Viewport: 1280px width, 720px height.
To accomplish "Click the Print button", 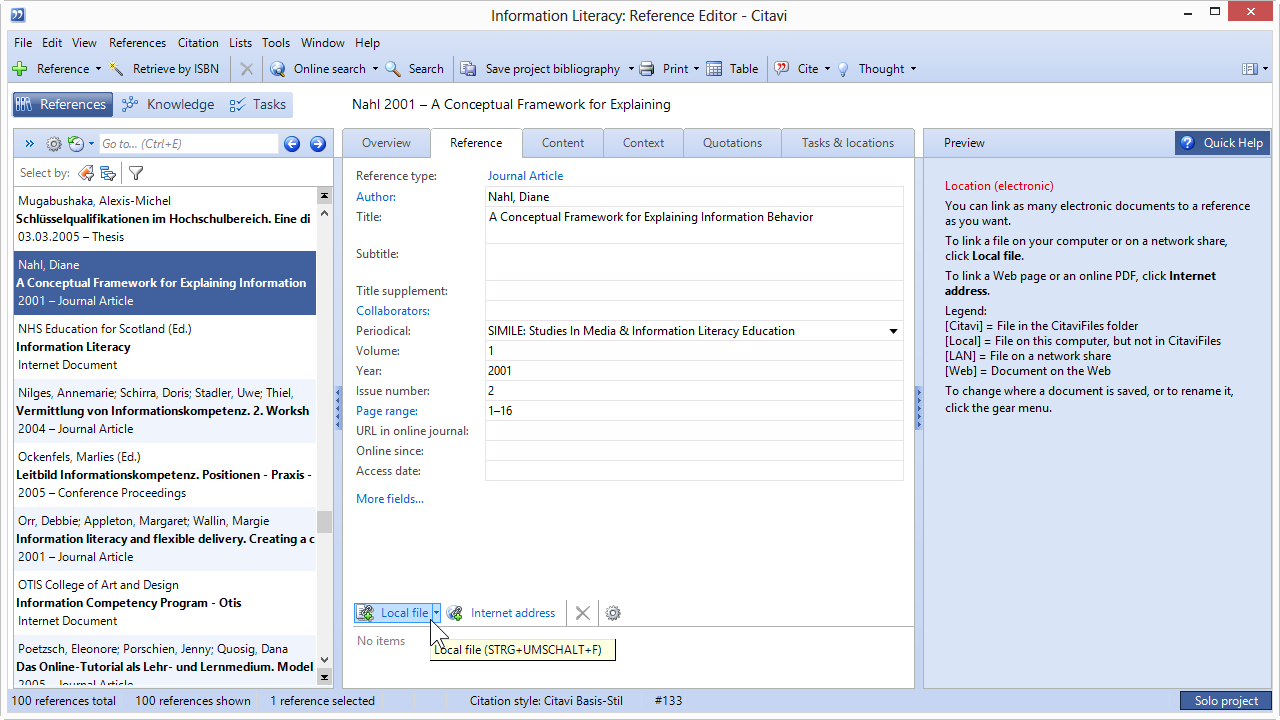I will (x=664, y=69).
